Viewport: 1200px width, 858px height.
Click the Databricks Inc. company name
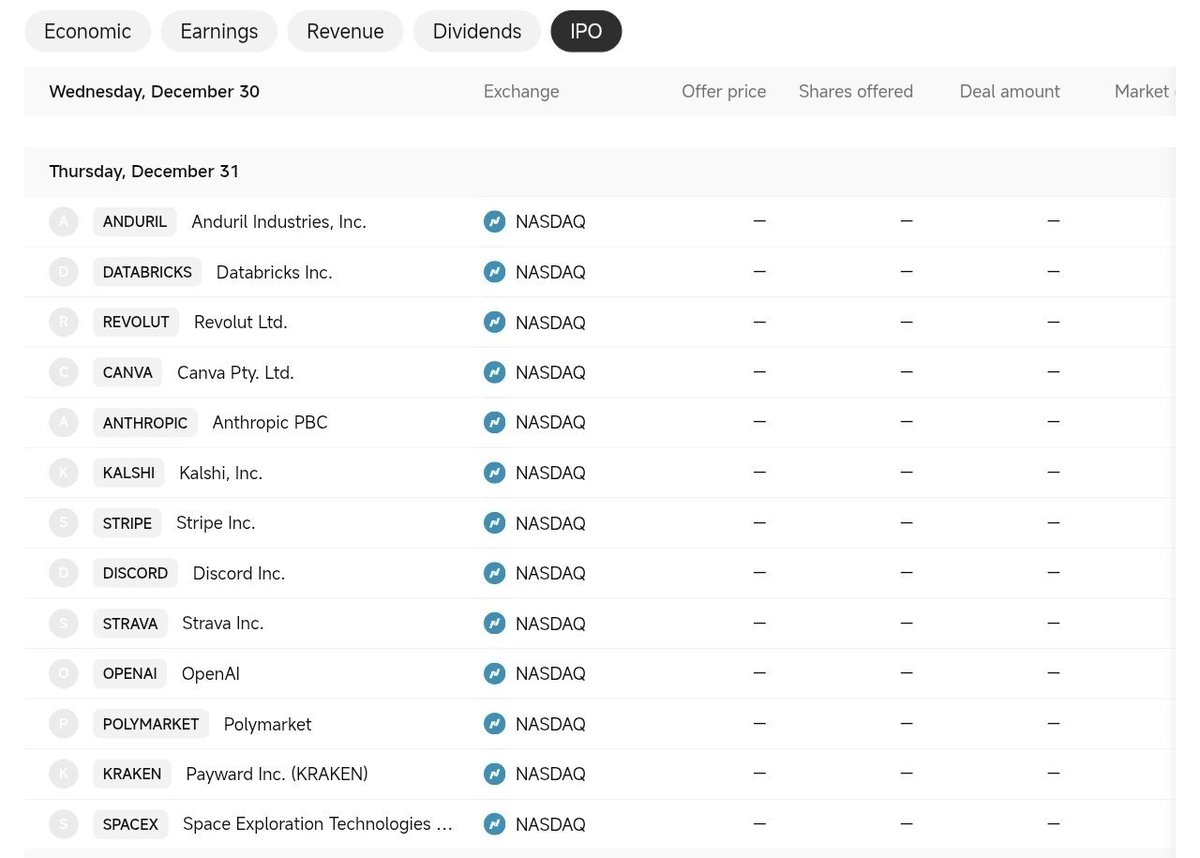(x=274, y=272)
